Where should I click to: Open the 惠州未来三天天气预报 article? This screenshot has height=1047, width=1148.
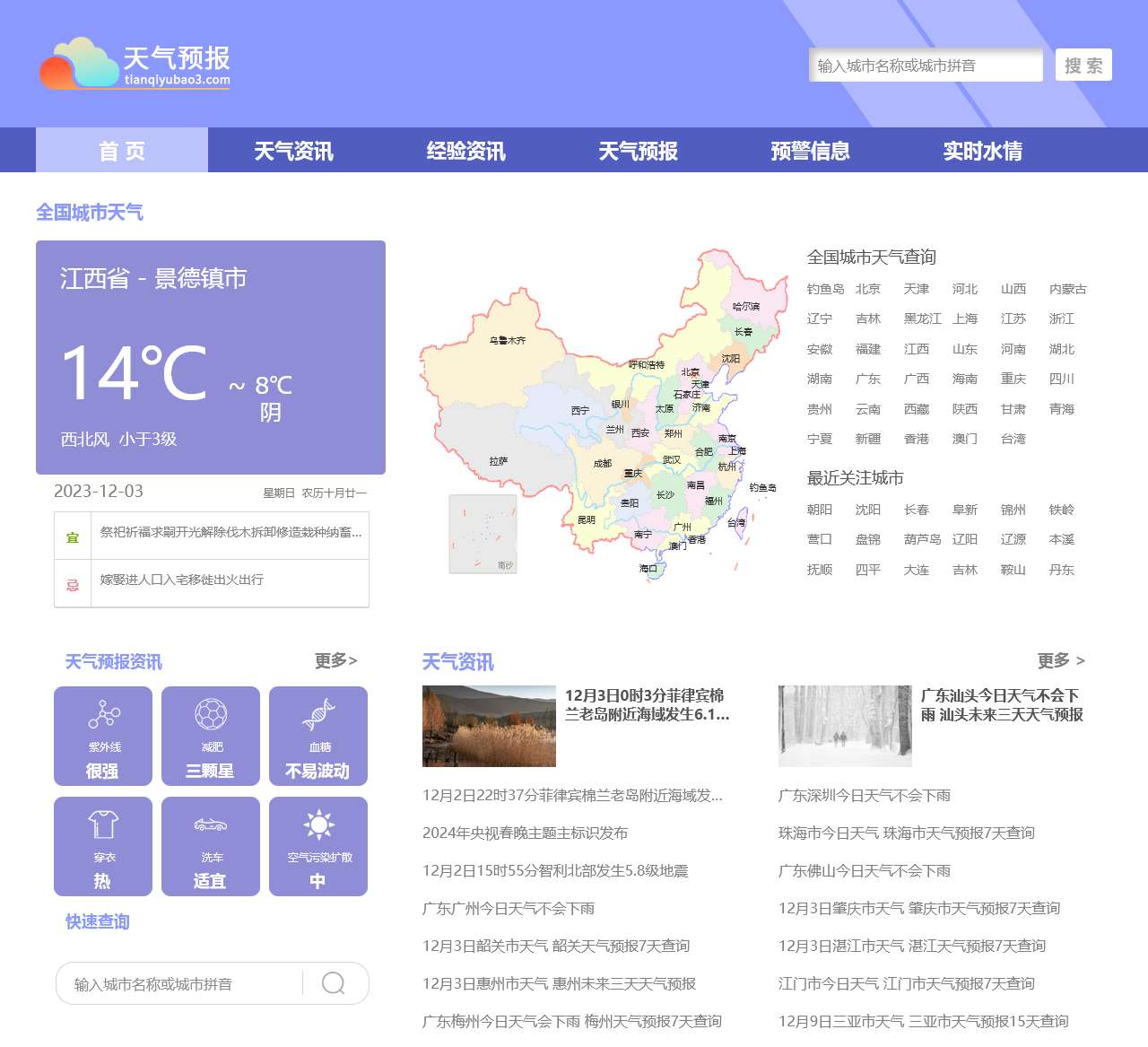(x=559, y=983)
